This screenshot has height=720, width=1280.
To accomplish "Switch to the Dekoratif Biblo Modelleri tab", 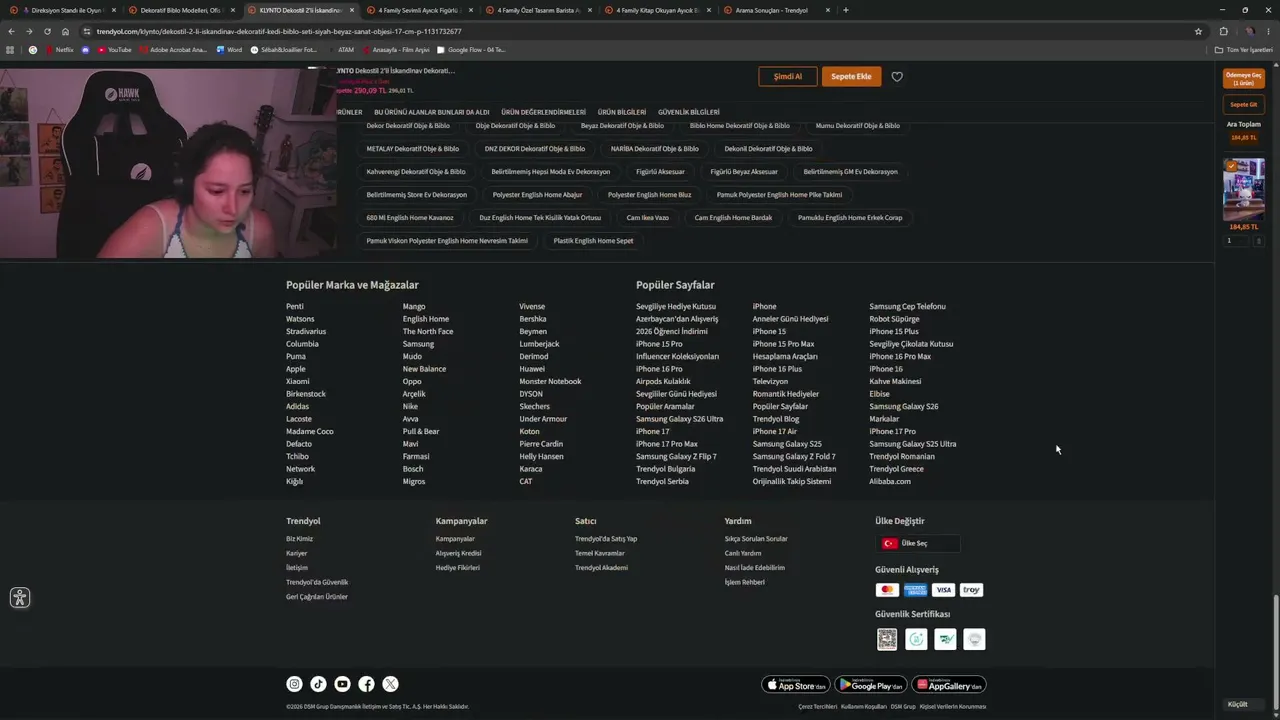I will [180, 10].
